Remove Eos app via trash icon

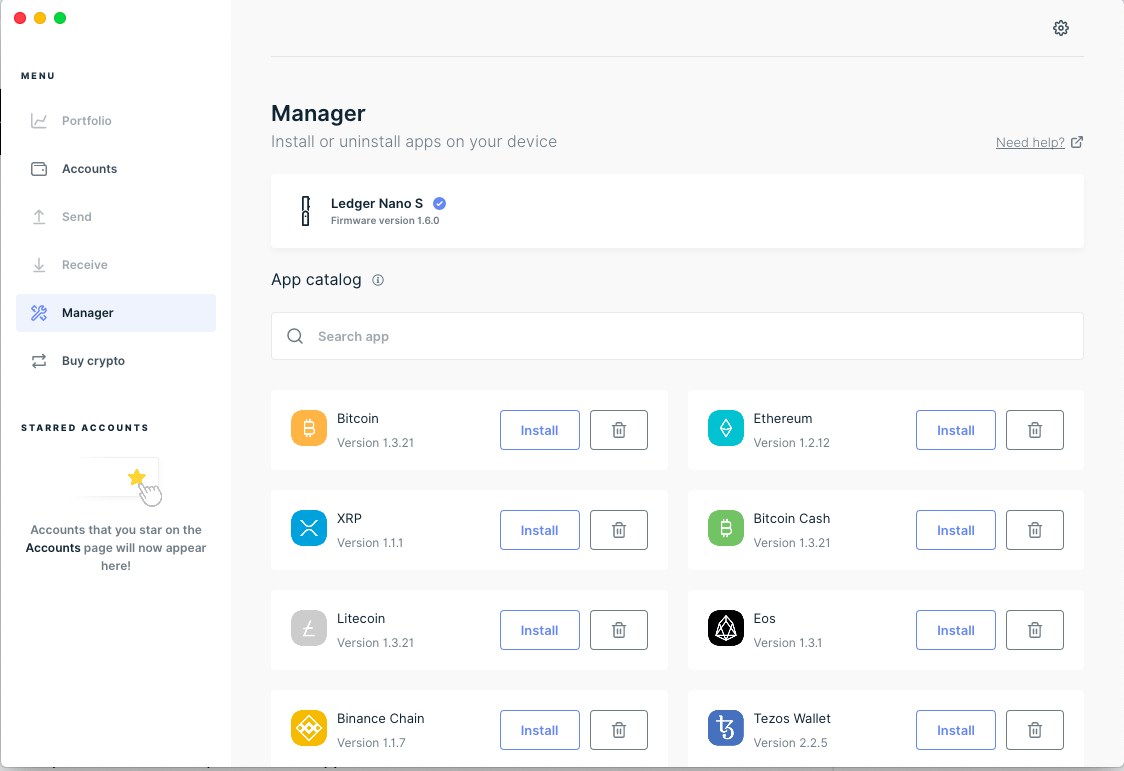click(1035, 630)
